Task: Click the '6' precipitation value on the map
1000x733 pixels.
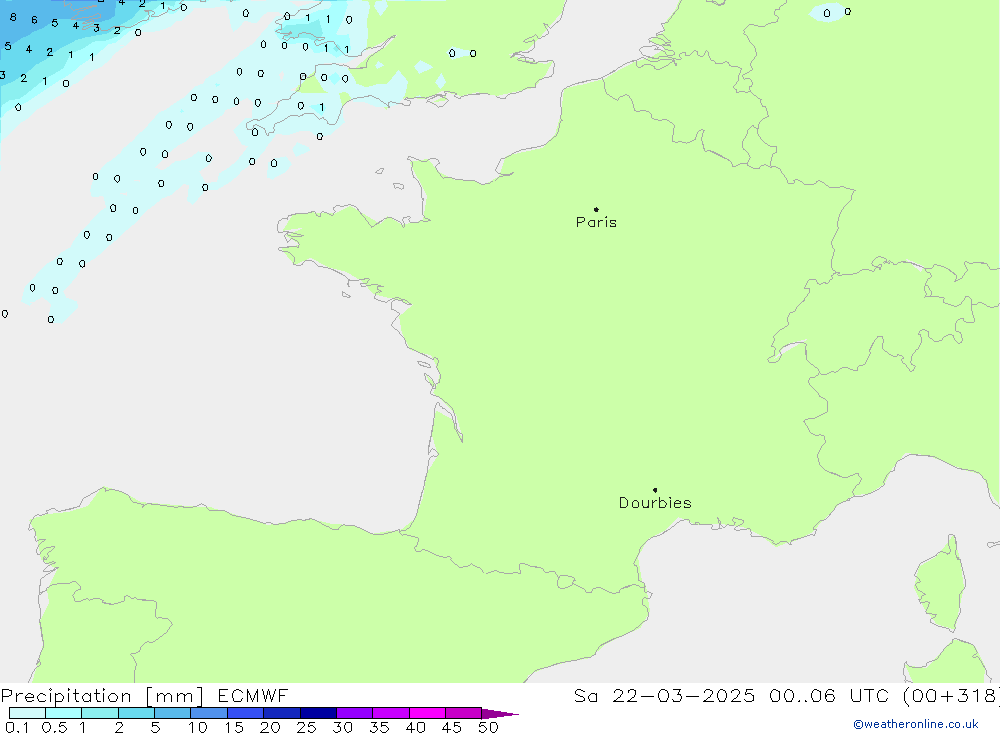Action: click(x=34, y=20)
